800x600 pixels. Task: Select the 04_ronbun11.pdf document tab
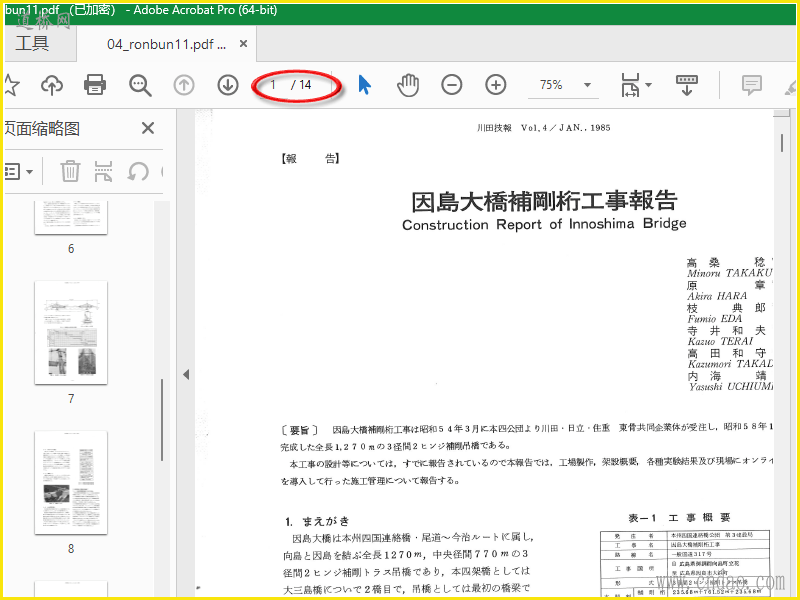[166, 44]
